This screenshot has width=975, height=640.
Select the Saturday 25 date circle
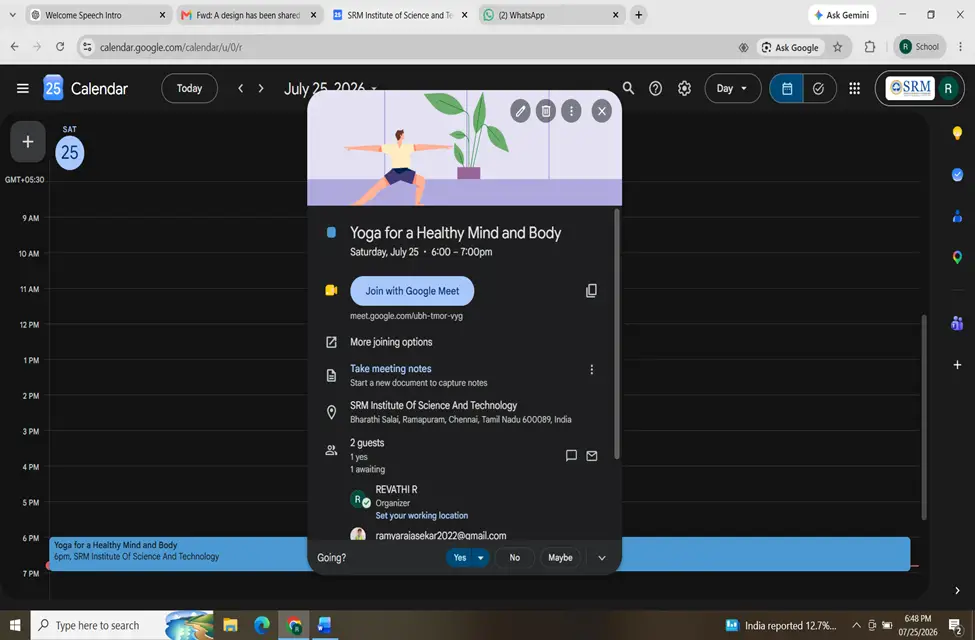pos(70,152)
